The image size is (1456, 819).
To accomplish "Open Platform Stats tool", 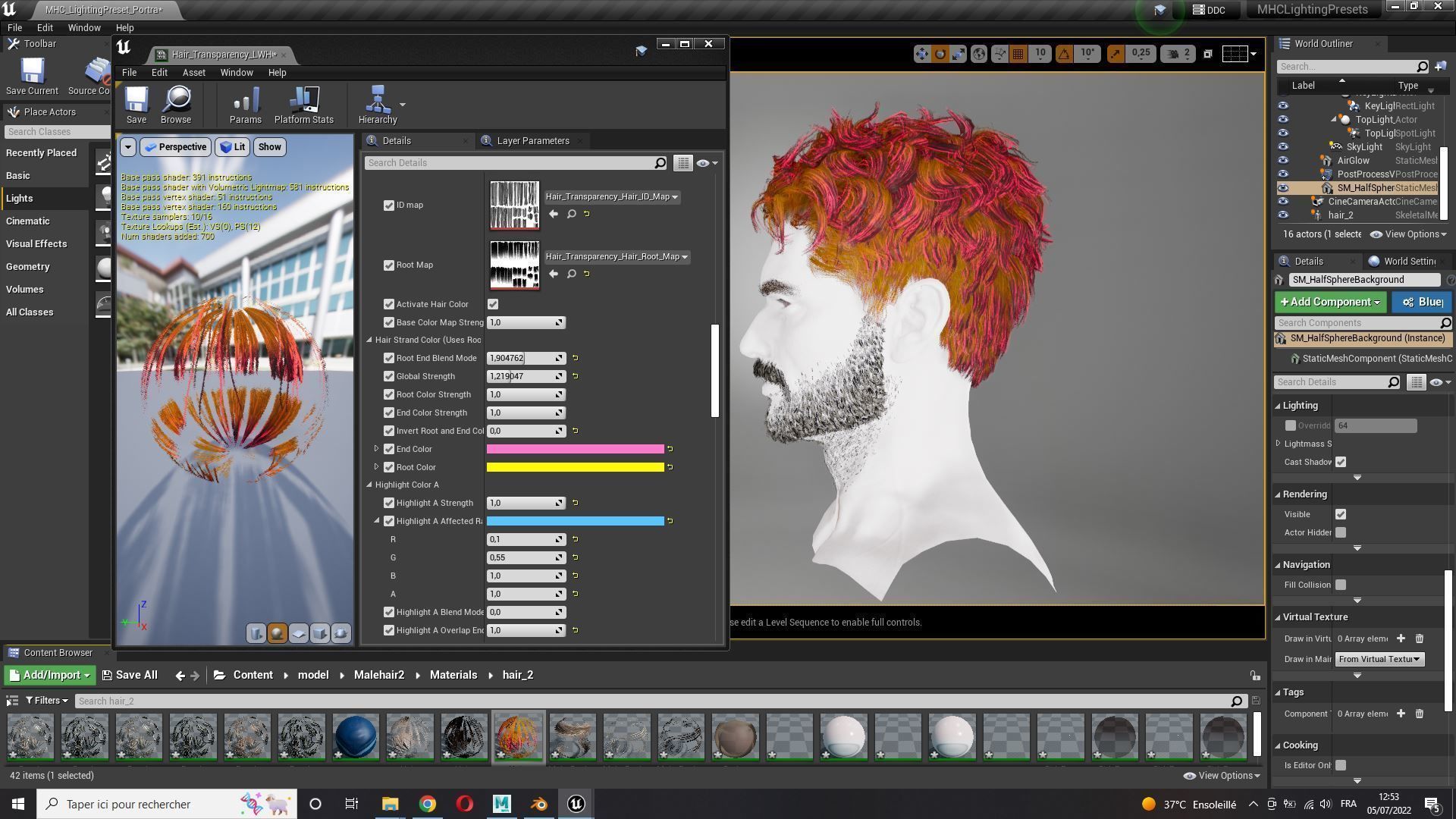I will click(304, 105).
